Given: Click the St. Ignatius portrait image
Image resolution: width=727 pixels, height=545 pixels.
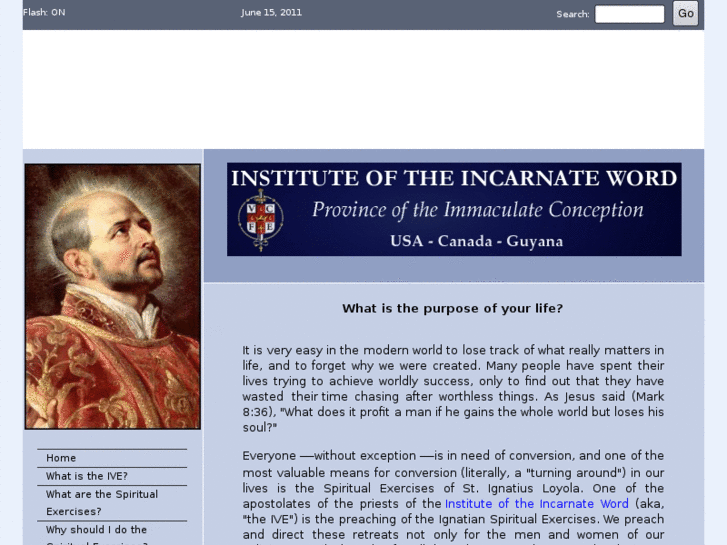Looking at the screenshot, I should coord(113,296).
